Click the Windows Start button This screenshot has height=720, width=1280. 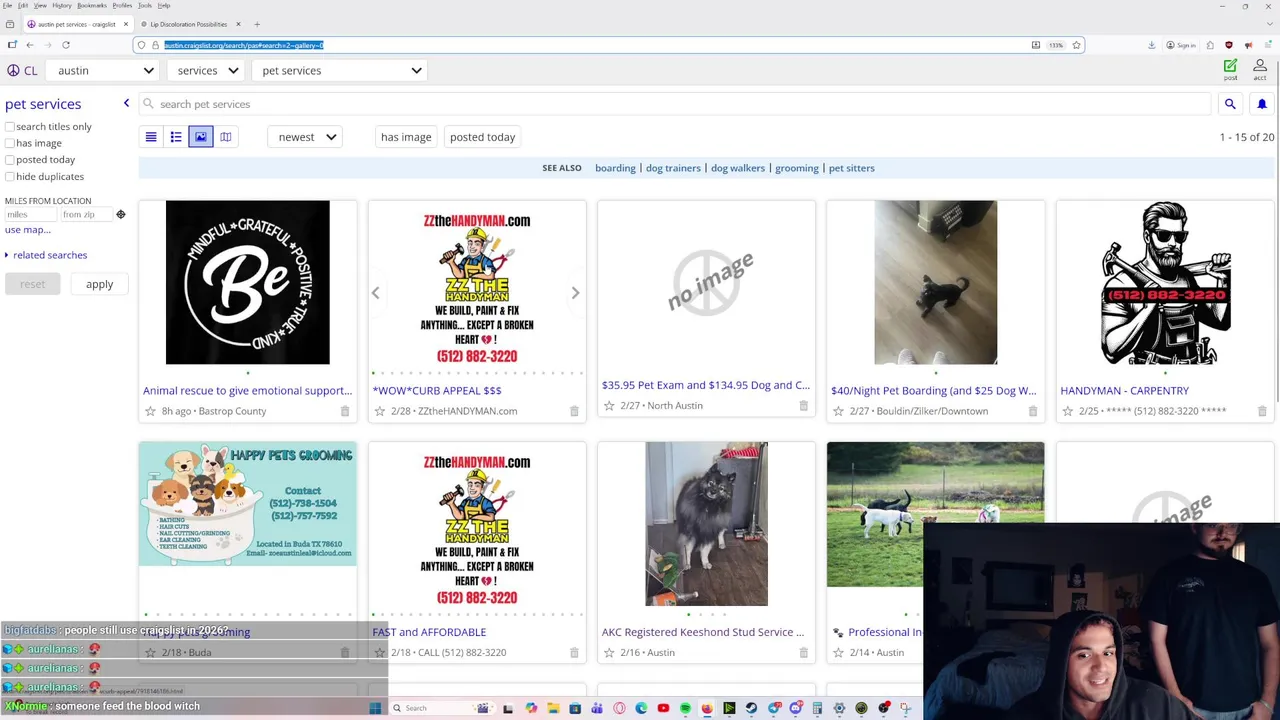pos(375,708)
